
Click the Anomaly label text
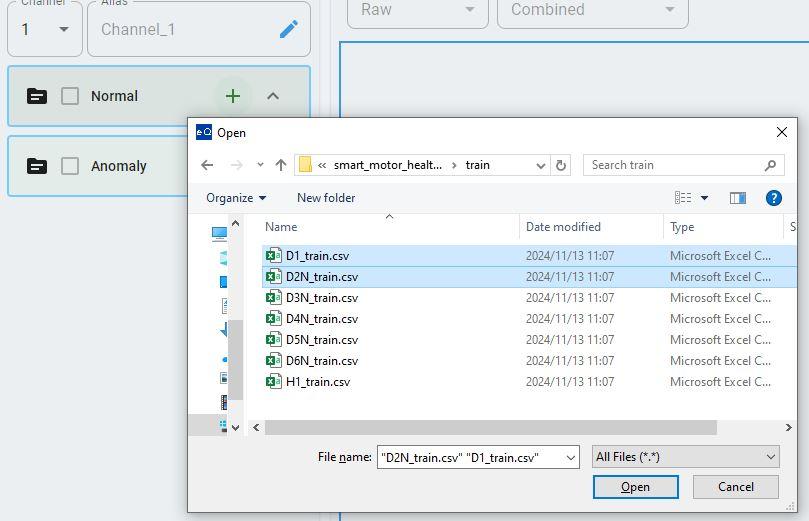(119, 166)
